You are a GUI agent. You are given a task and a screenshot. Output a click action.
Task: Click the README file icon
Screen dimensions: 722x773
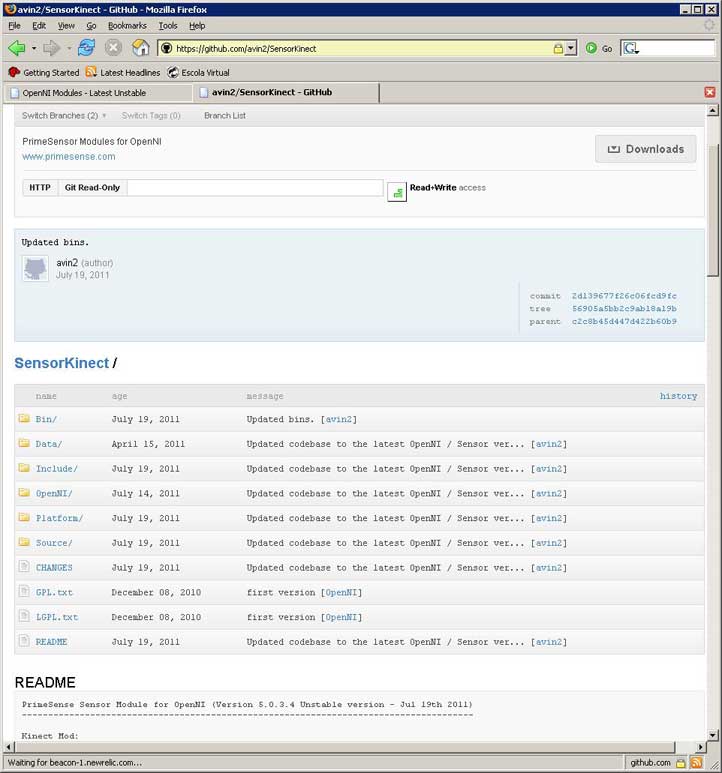[x=24, y=640]
